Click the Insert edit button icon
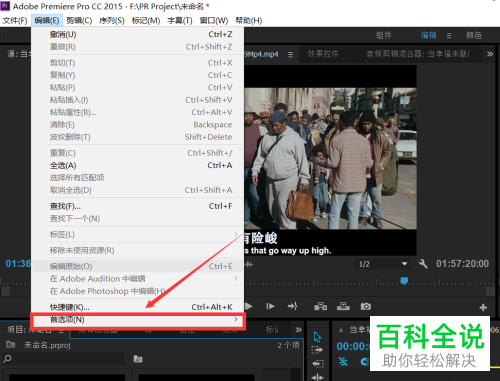This screenshot has height=381, width=500. pos(320,306)
